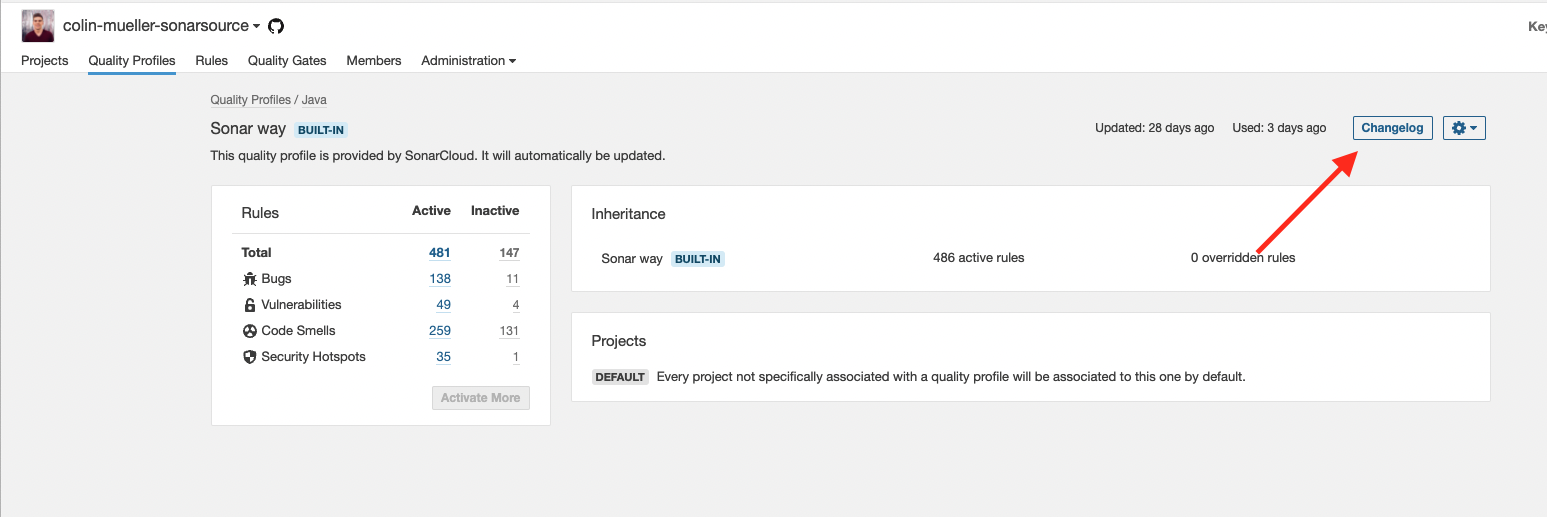The width and height of the screenshot is (1547, 517).
Task: Click the Sonar way inheritance entry
Action: tap(632, 258)
